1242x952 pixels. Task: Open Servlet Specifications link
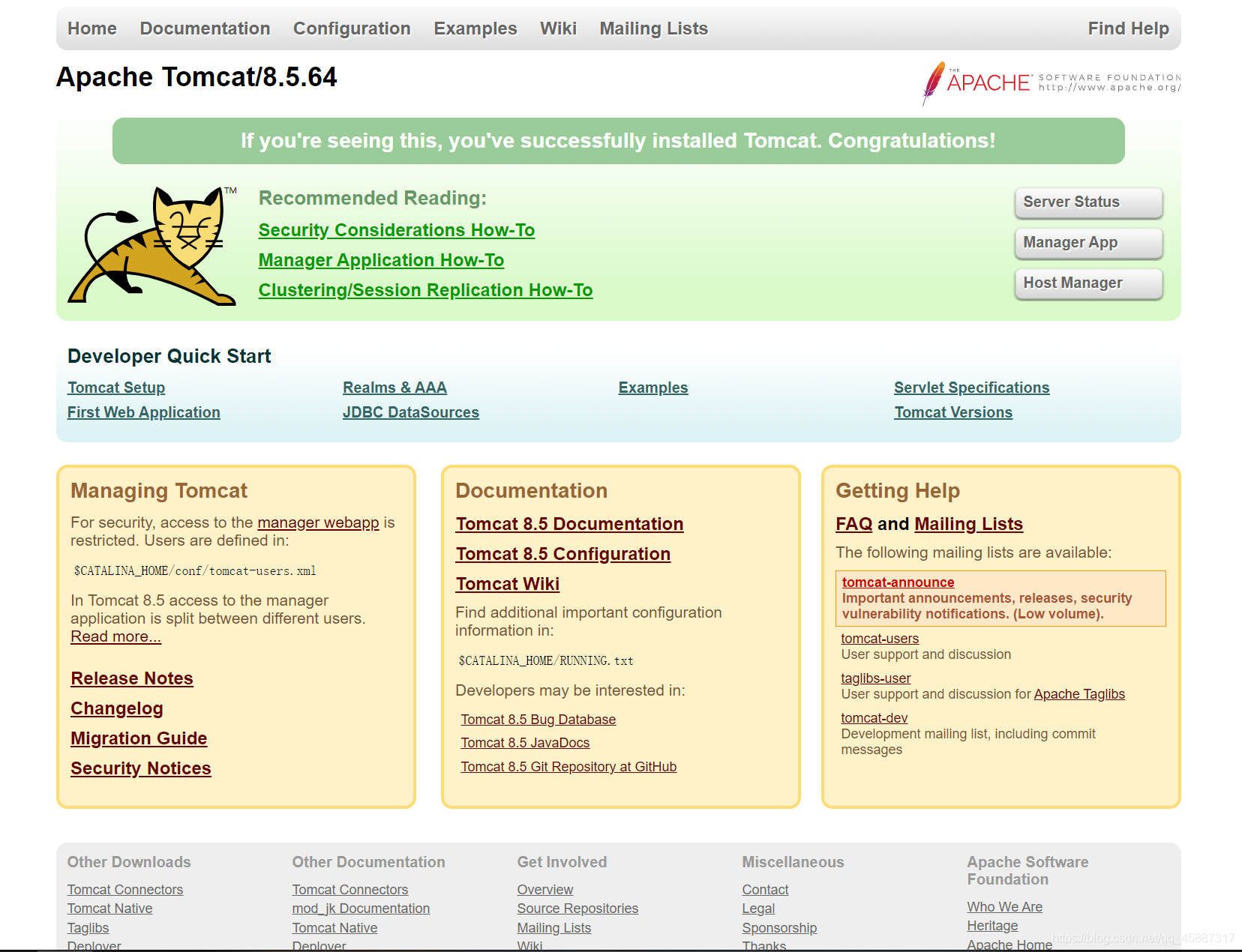971,388
